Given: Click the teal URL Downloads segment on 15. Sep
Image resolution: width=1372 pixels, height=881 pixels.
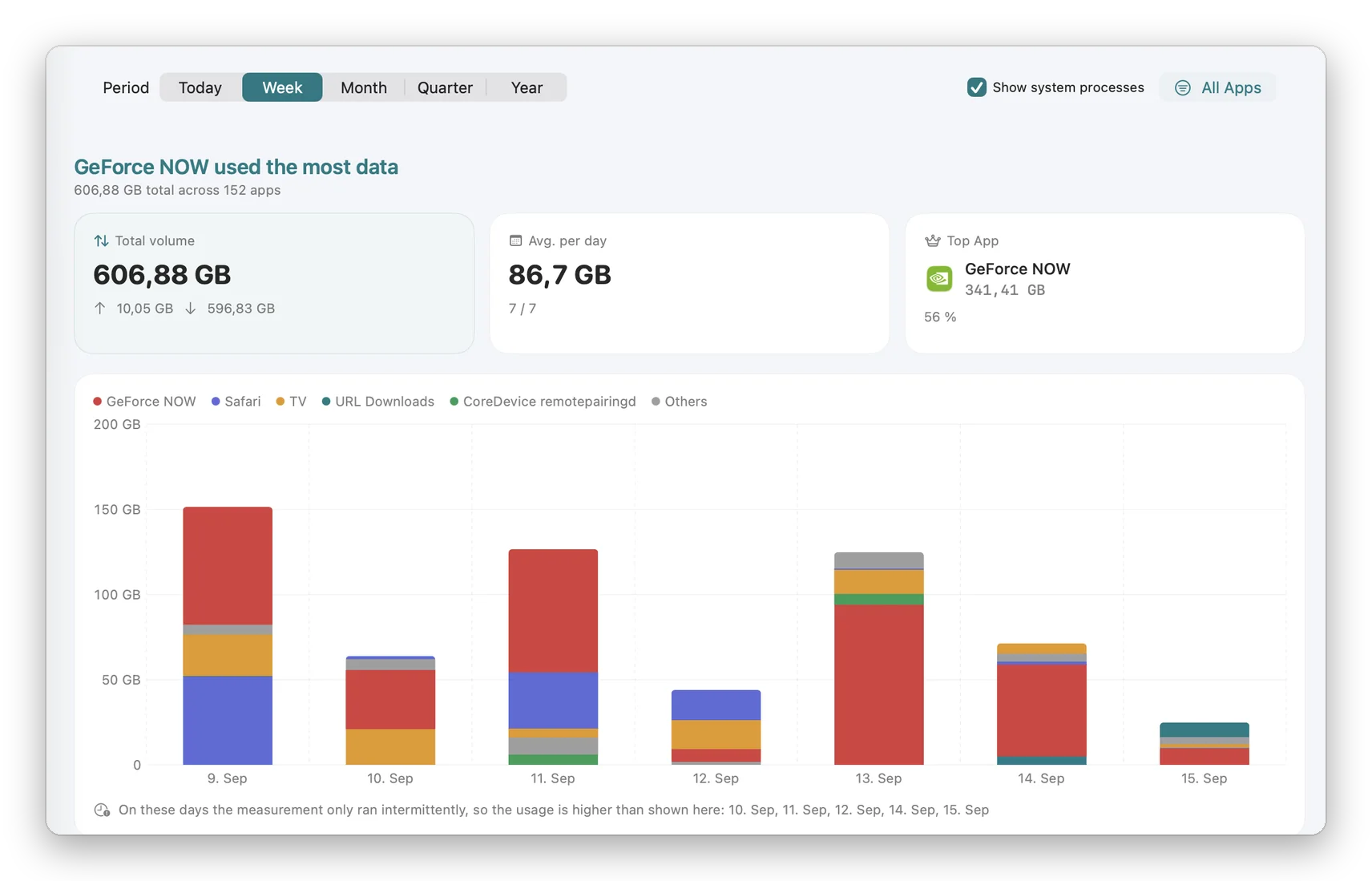Looking at the screenshot, I should [1204, 730].
